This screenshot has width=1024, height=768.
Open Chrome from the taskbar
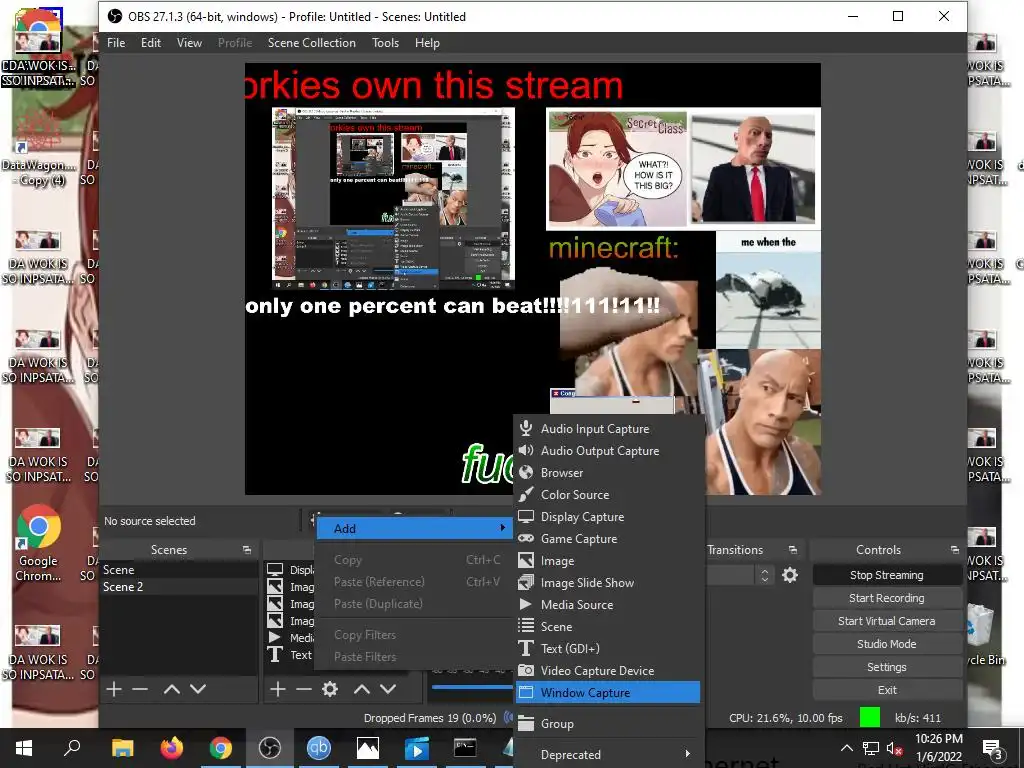click(221, 748)
